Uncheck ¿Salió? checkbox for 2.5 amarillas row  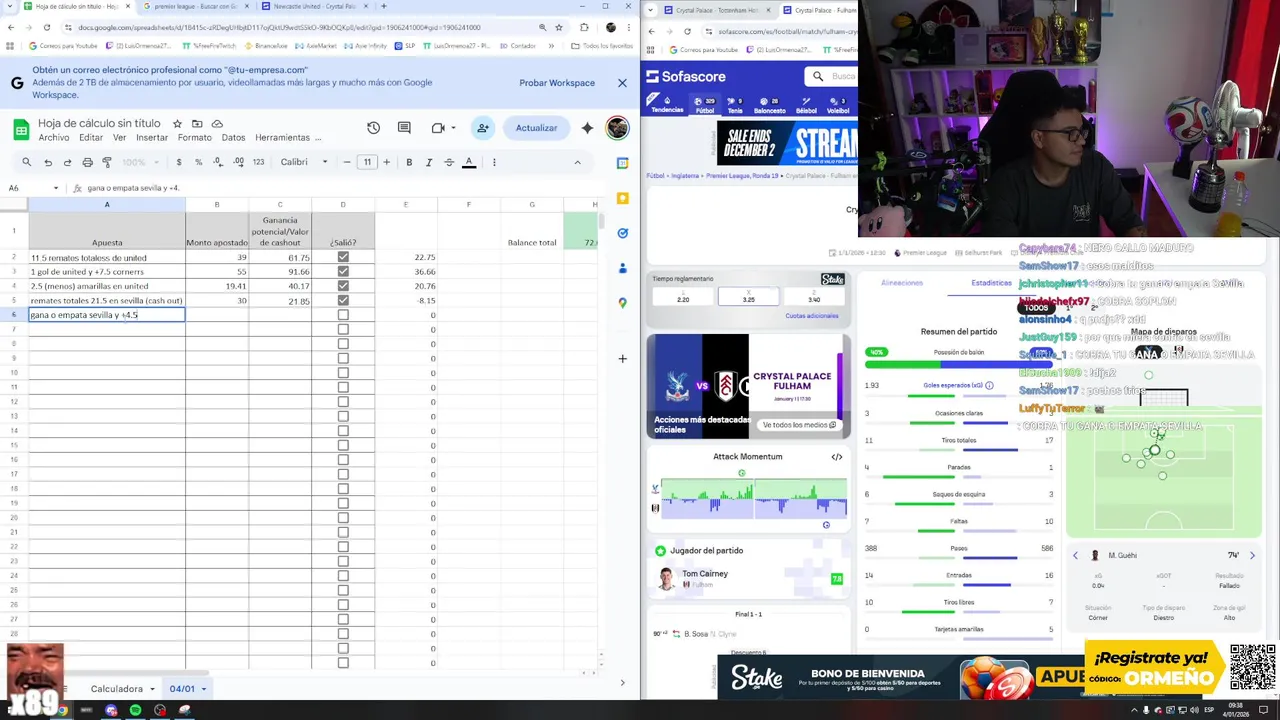343,286
